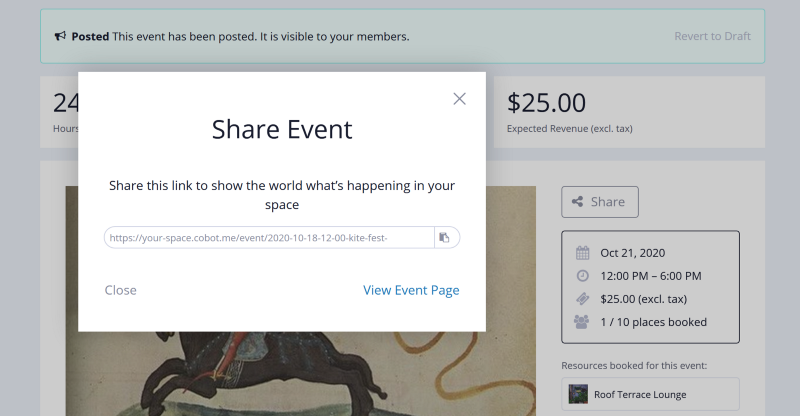This screenshot has width=800, height=416.
Task: Click the megaphone Posted icon
Action: pyautogui.click(x=60, y=36)
